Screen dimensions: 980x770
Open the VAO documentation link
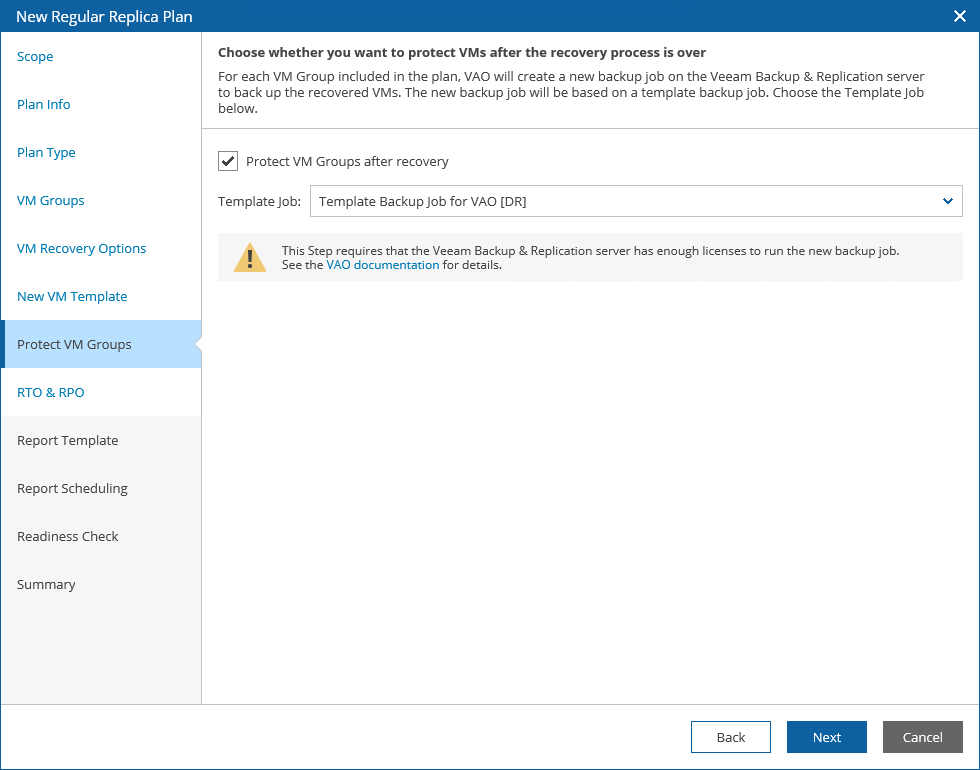point(383,265)
